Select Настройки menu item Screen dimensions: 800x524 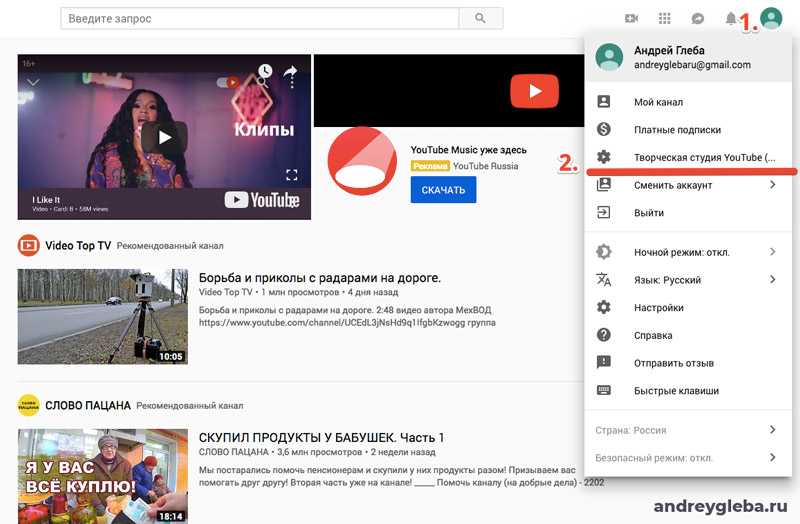[x=688, y=307]
